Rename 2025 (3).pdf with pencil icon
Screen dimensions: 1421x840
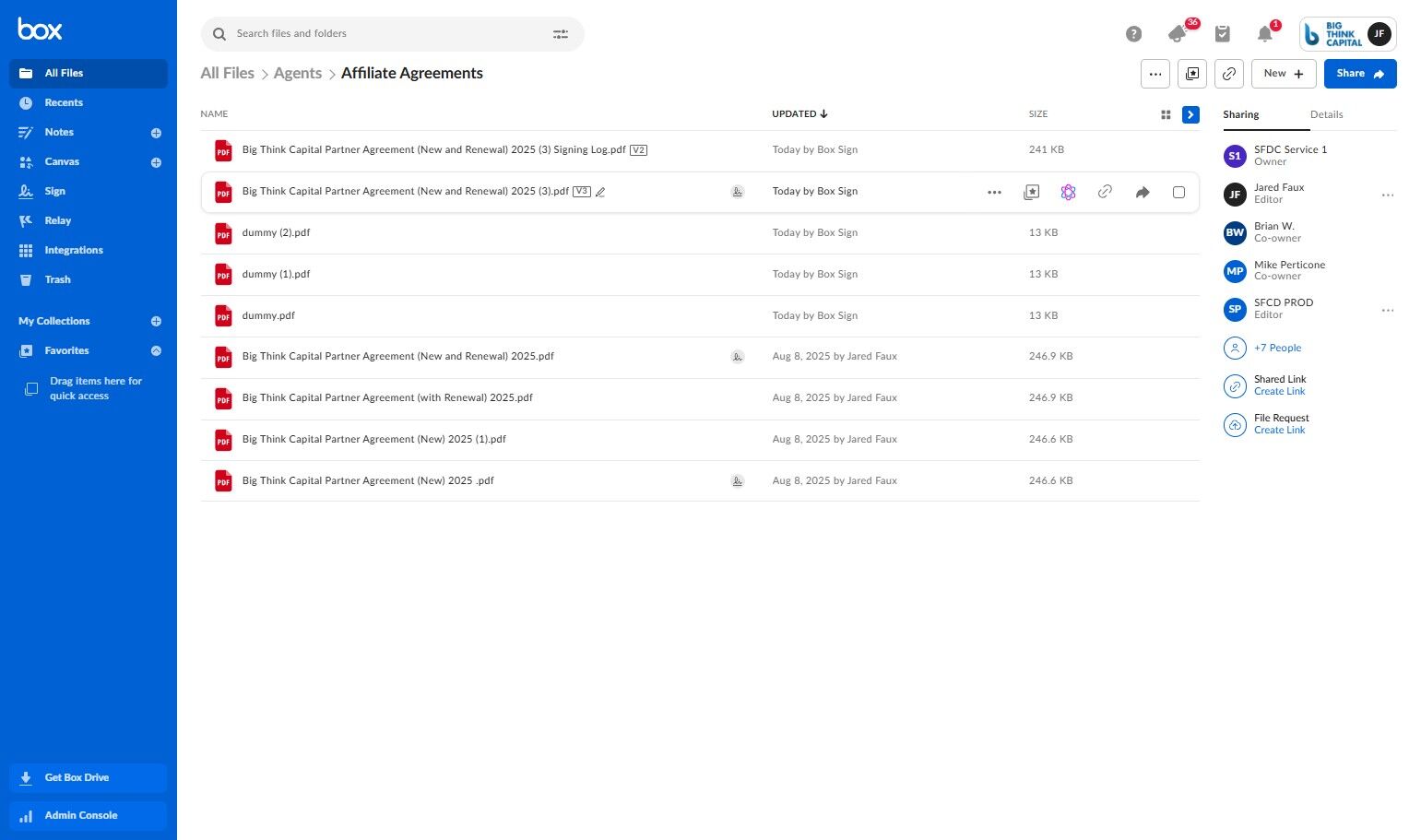[600, 192]
